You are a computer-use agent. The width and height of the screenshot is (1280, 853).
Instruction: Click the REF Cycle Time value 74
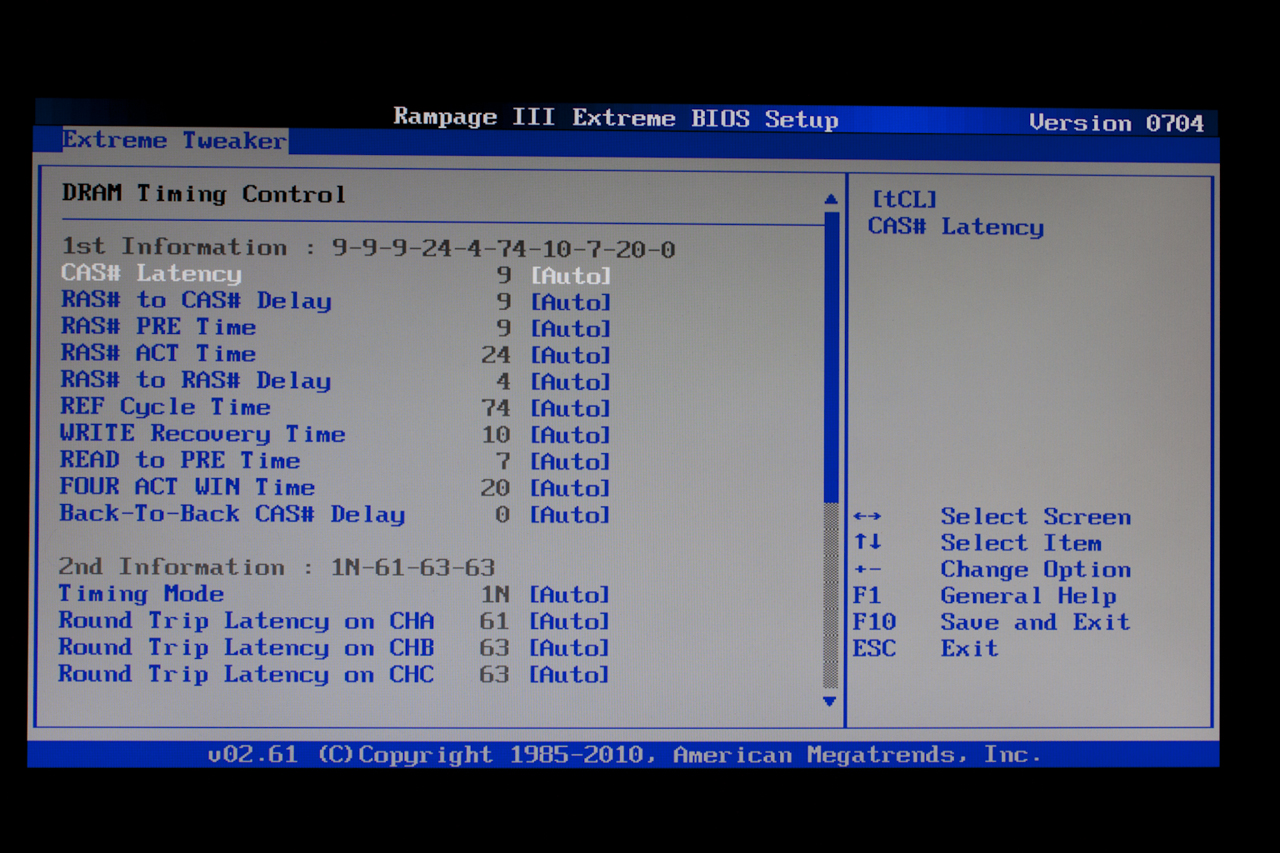(495, 408)
